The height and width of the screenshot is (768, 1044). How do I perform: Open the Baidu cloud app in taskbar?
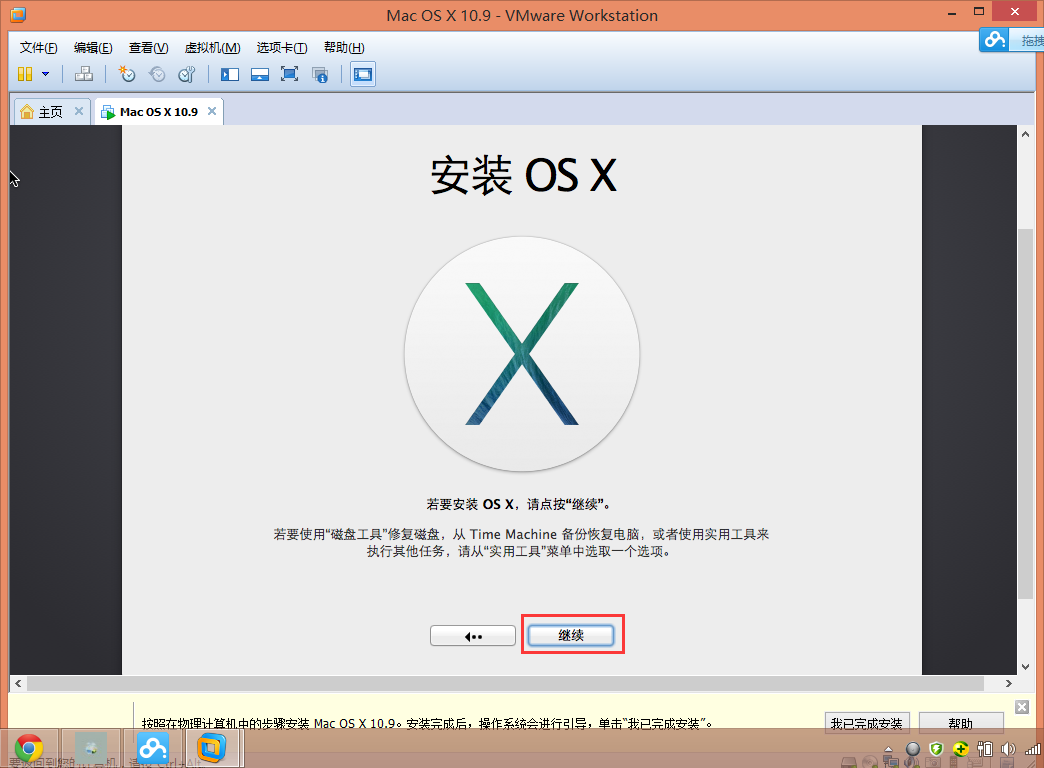click(x=152, y=749)
